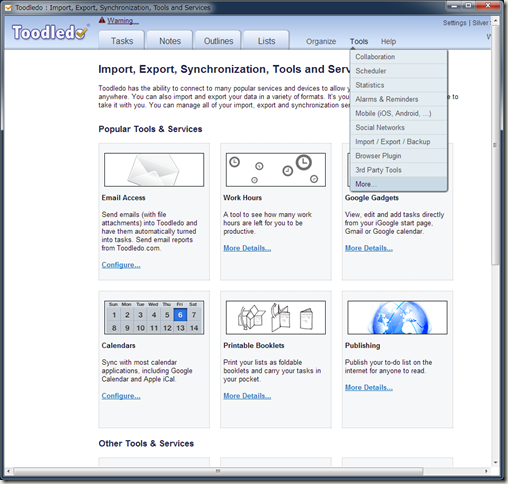Switch to the Notes tab

coord(170,41)
